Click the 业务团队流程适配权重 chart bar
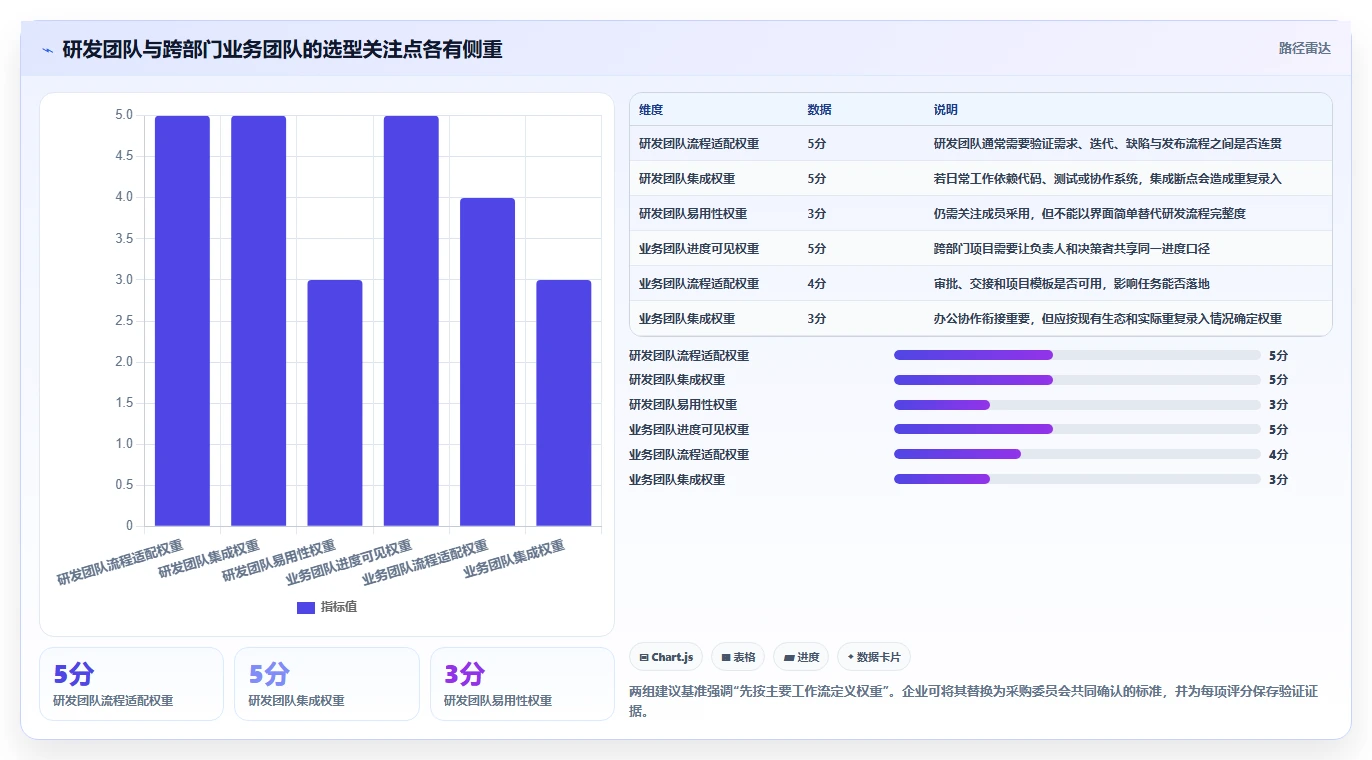1372x760 pixels. pos(487,362)
